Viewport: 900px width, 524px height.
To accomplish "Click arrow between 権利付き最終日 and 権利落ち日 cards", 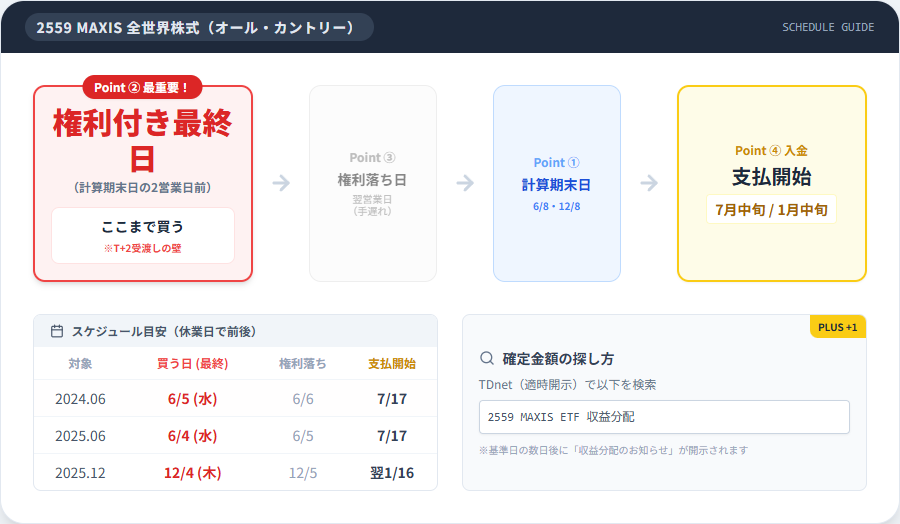I will tap(281, 183).
